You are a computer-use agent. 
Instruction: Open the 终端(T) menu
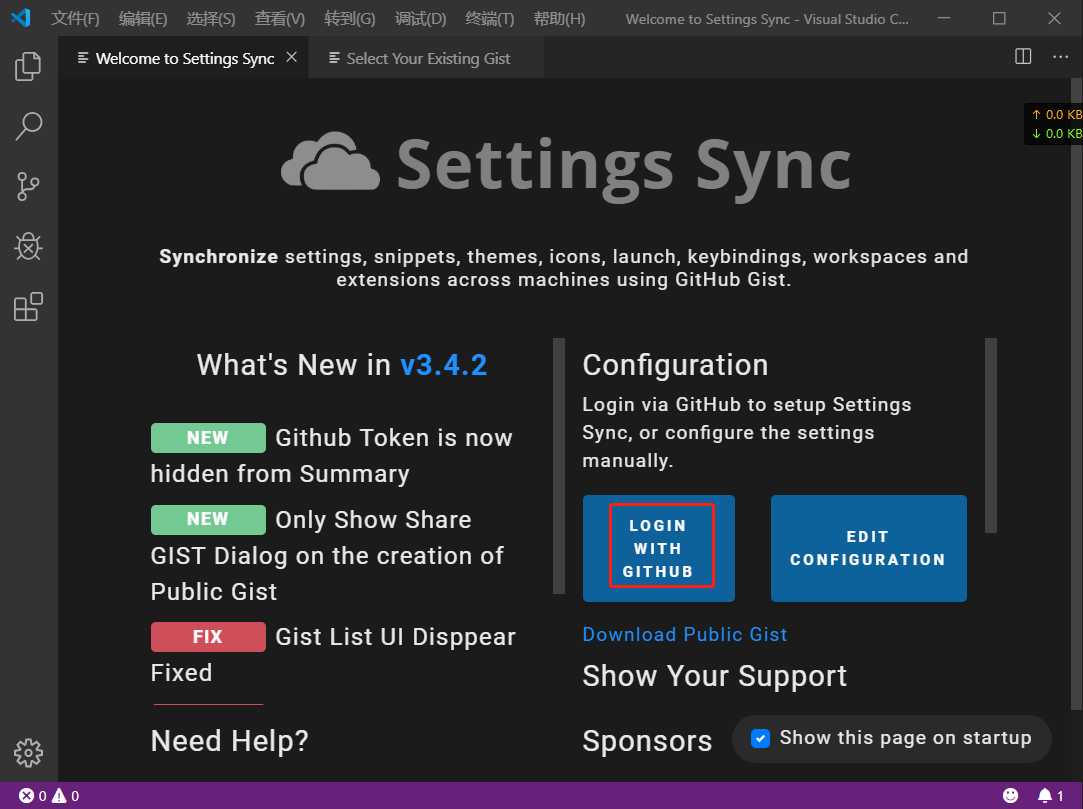(490, 19)
